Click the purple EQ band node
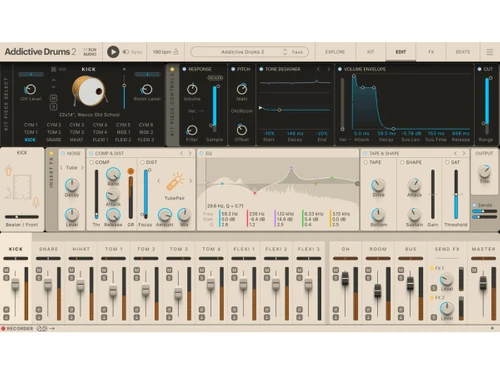 click(291, 167)
